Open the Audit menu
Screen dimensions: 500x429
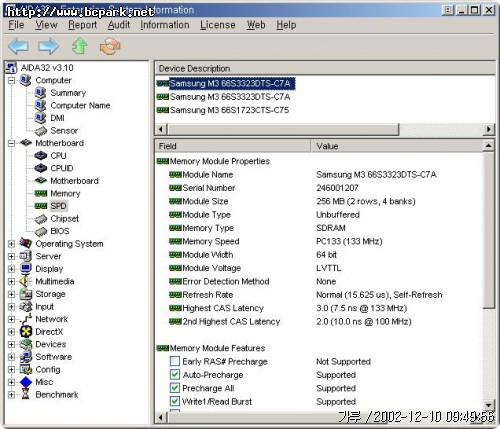click(x=119, y=25)
